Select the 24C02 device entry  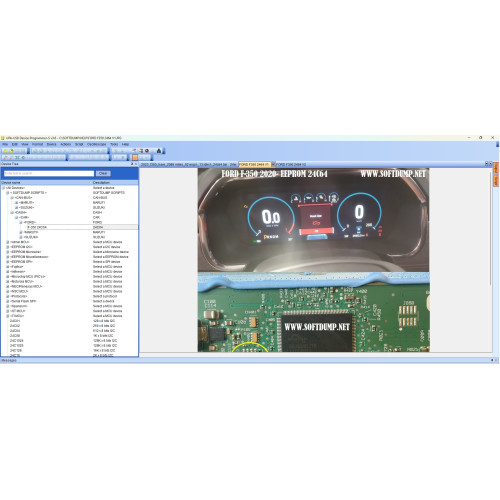(15, 326)
